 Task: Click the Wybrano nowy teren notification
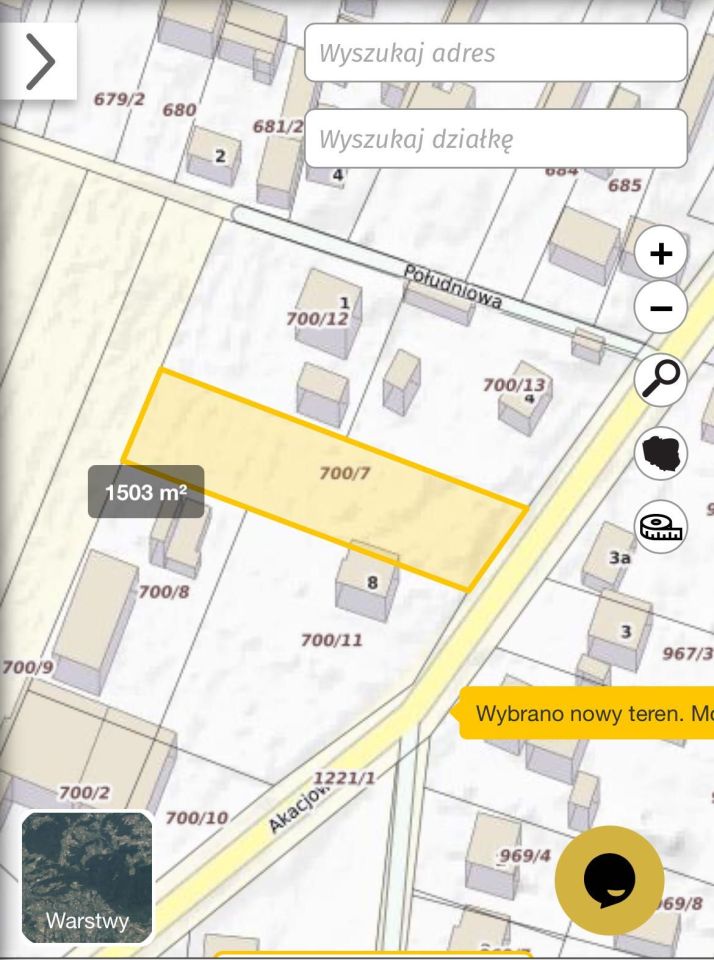tap(587, 713)
